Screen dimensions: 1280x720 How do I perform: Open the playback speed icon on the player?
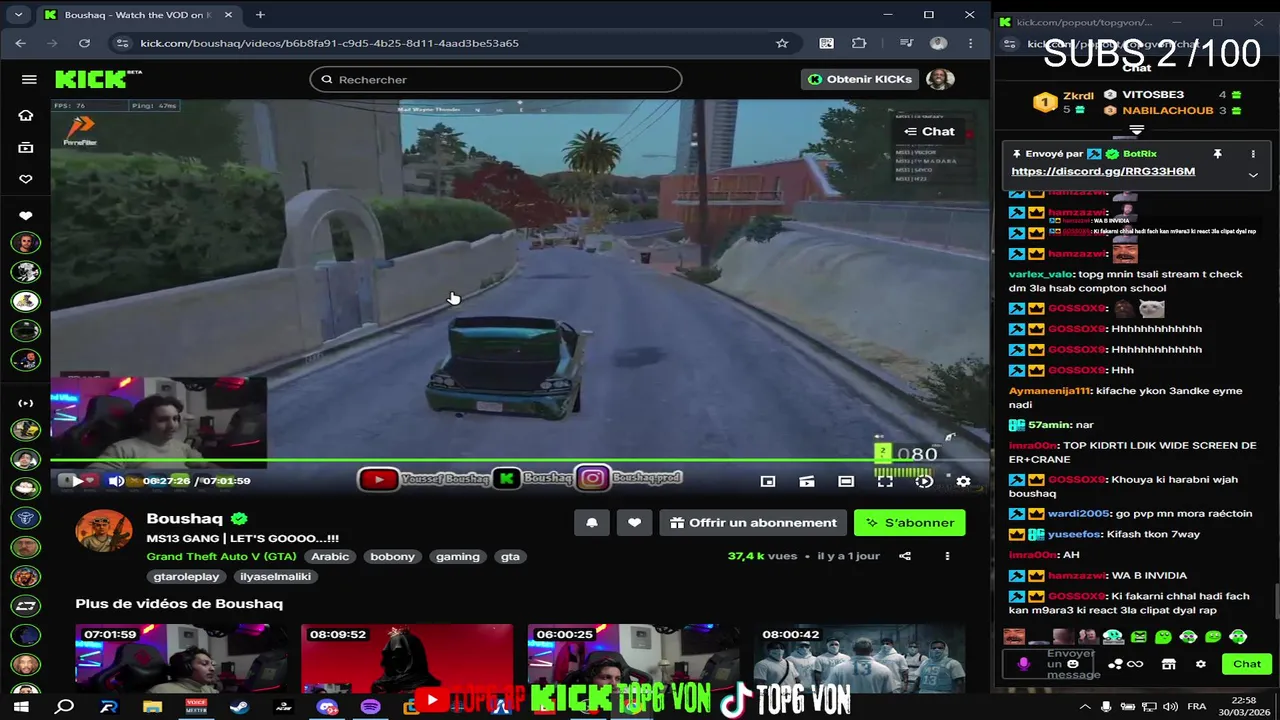924,481
